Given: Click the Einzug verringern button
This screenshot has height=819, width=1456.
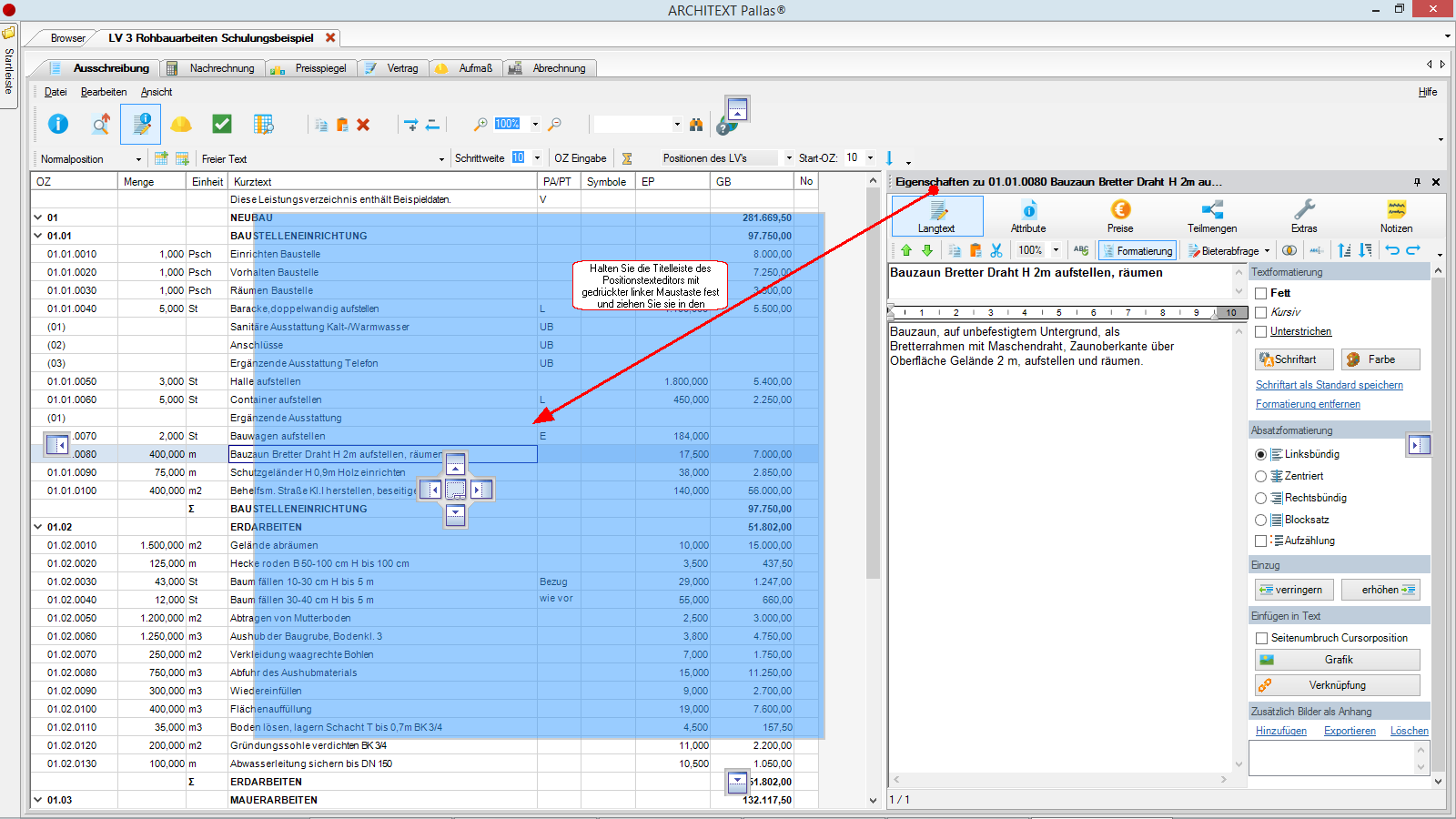Looking at the screenshot, I should [1294, 590].
